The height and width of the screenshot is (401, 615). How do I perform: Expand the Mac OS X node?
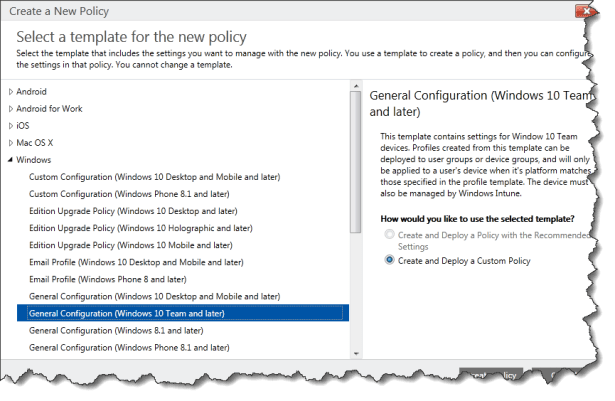pyautogui.click(x=11, y=143)
